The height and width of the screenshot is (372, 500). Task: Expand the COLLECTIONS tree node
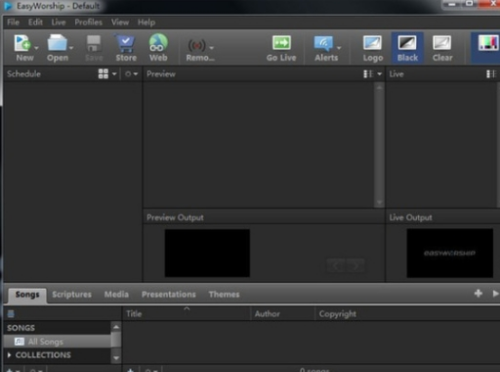tap(9, 355)
